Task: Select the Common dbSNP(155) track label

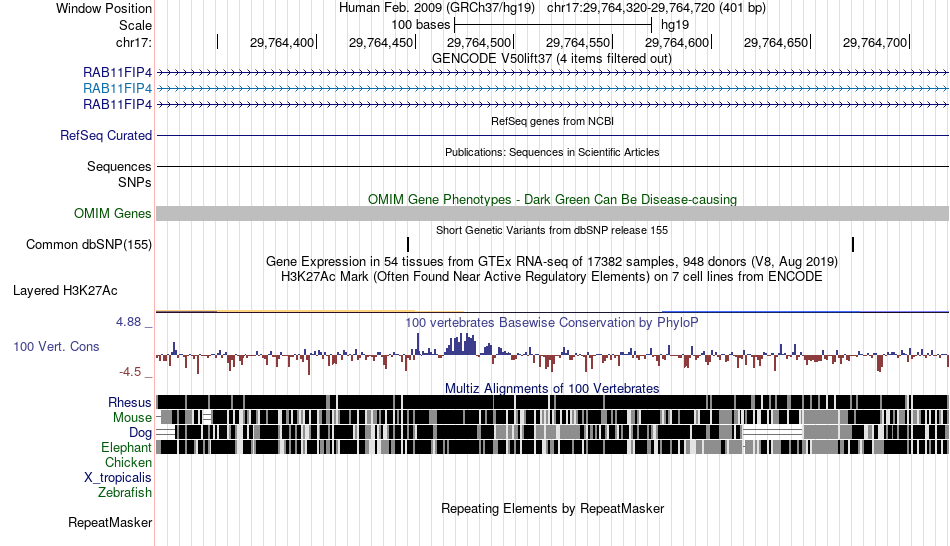Action: [x=89, y=244]
